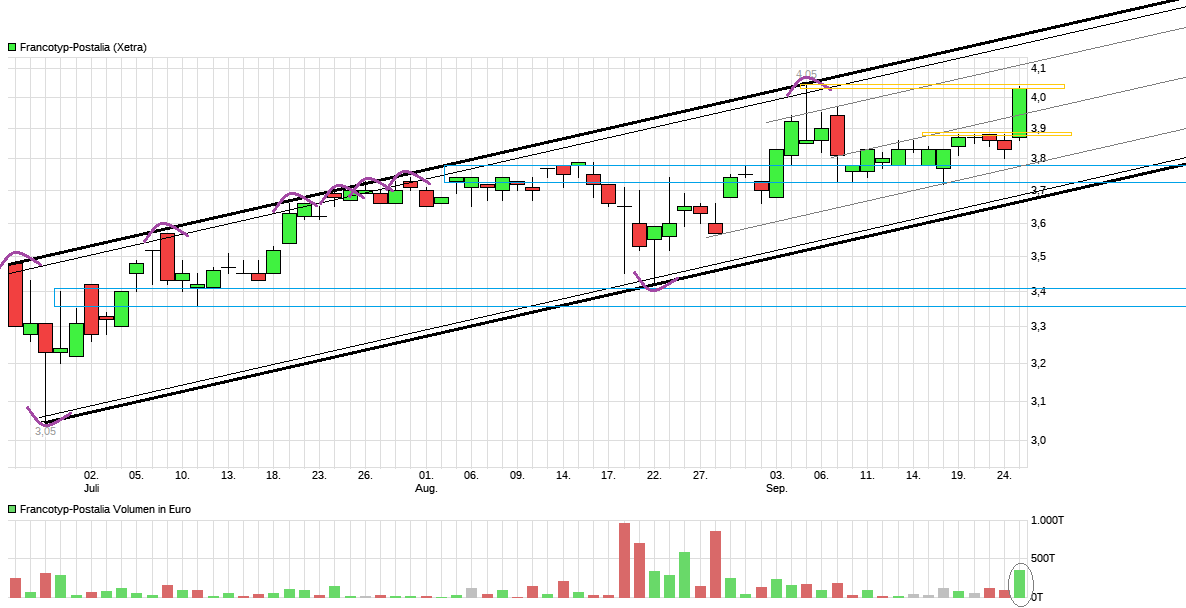Screen dimensions: 1186x608
Task: Click the 26. date axis label
Action: (365, 476)
